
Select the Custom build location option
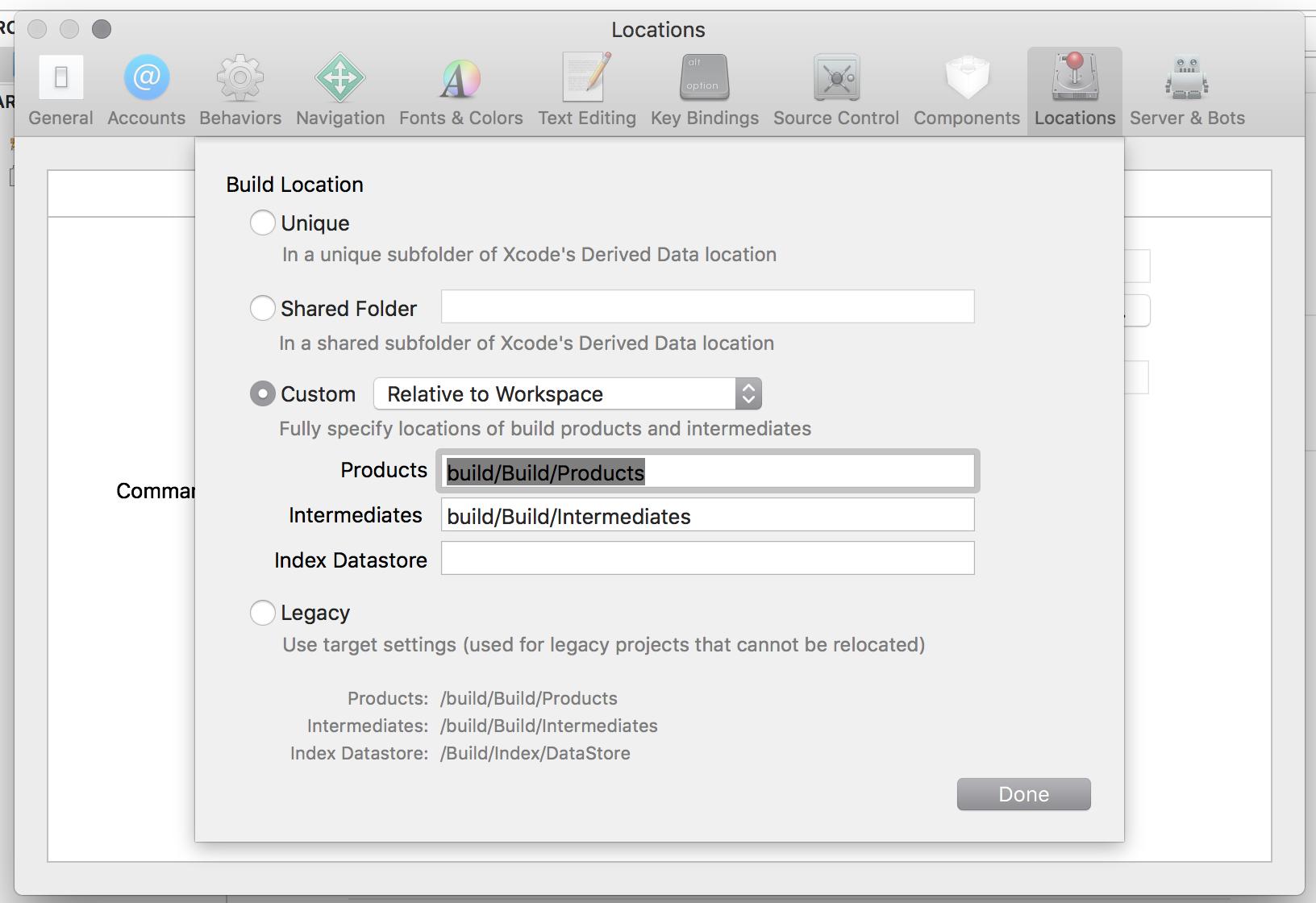click(263, 393)
